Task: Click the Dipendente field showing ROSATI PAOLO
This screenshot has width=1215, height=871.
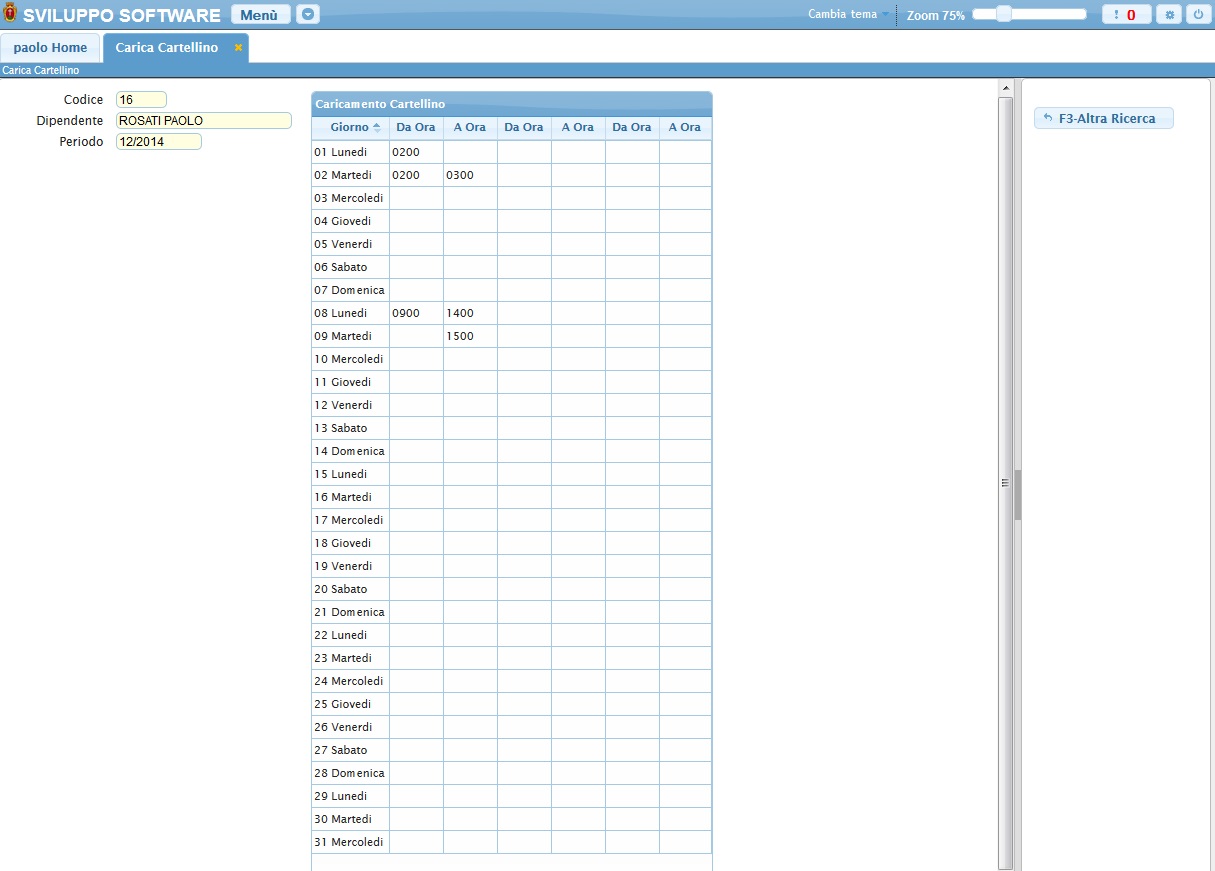Action: 203,121
